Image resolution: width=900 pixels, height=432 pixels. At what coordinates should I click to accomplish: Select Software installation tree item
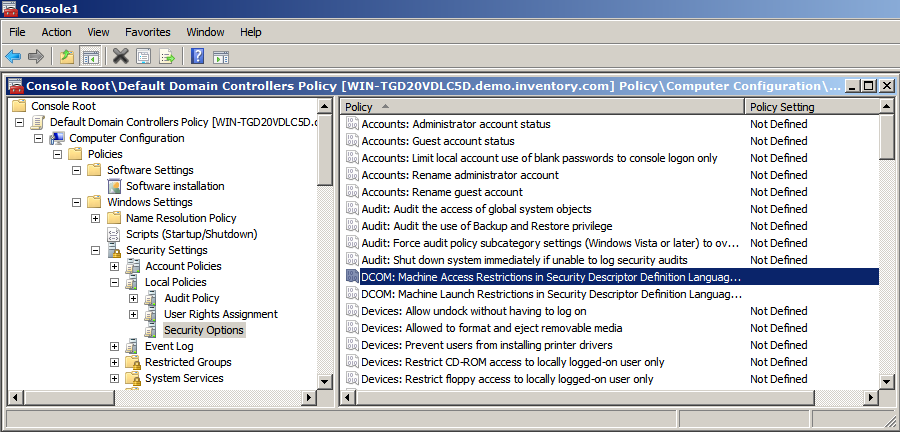click(x=175, y=186)
